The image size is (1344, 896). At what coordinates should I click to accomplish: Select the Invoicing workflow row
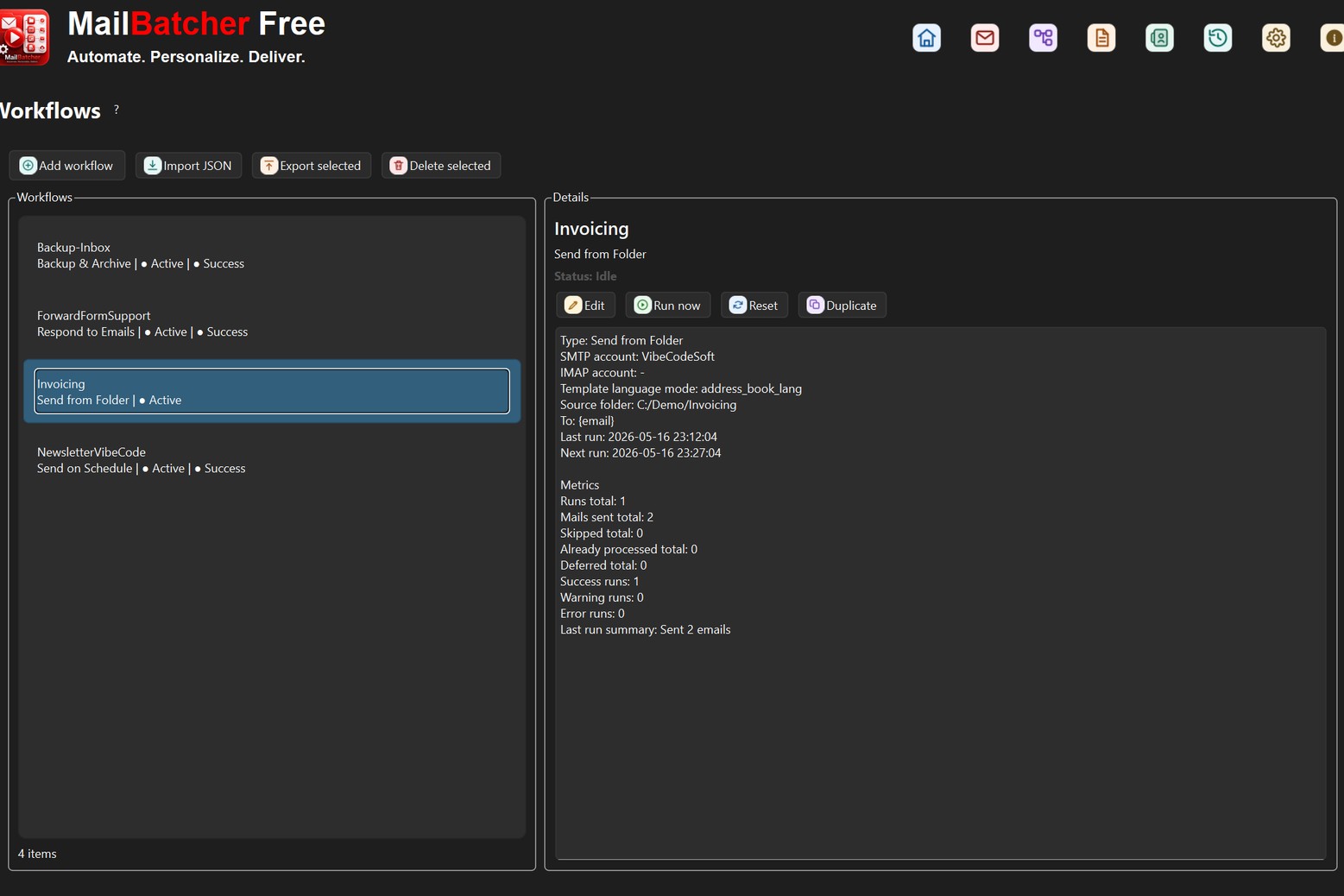pyautogui.click(x=272, y=392)
